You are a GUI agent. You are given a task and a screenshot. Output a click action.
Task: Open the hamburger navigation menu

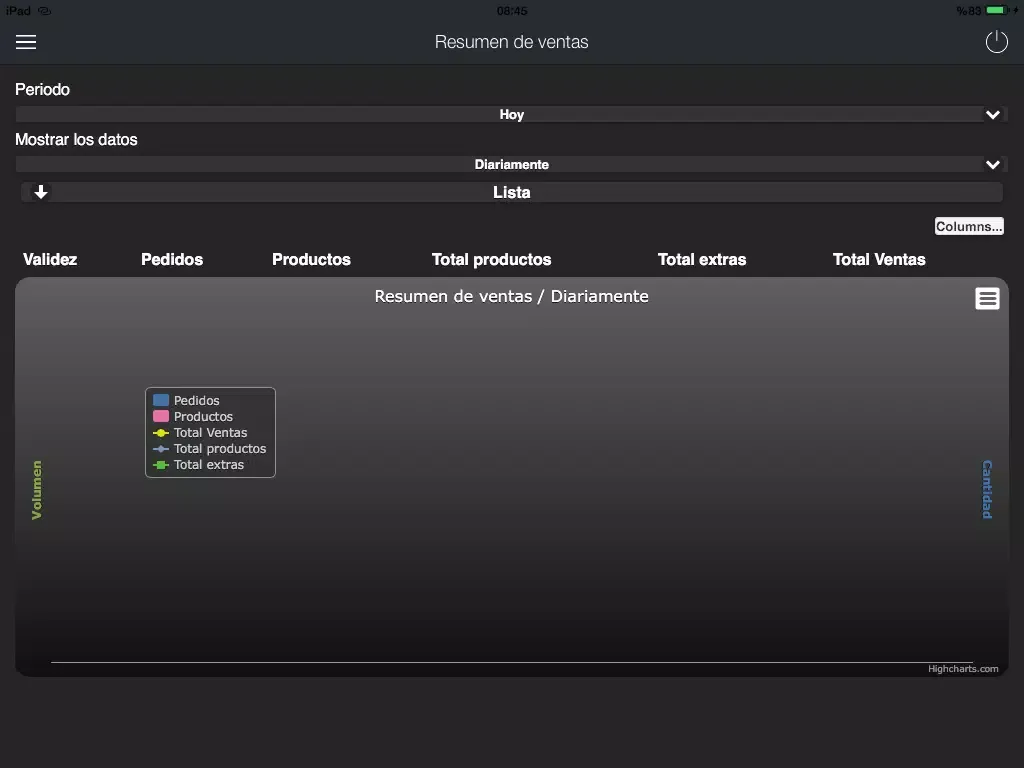(26, 42)
